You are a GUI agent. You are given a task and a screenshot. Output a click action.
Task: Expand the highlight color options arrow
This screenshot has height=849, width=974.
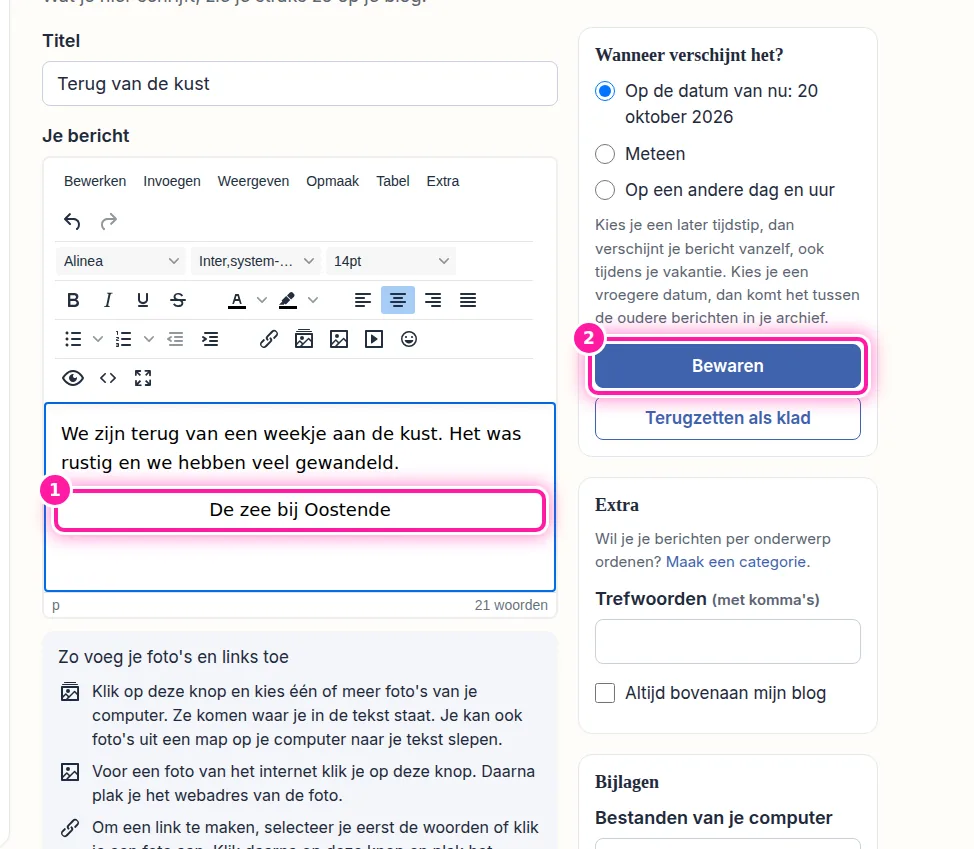tap(313, 301)
